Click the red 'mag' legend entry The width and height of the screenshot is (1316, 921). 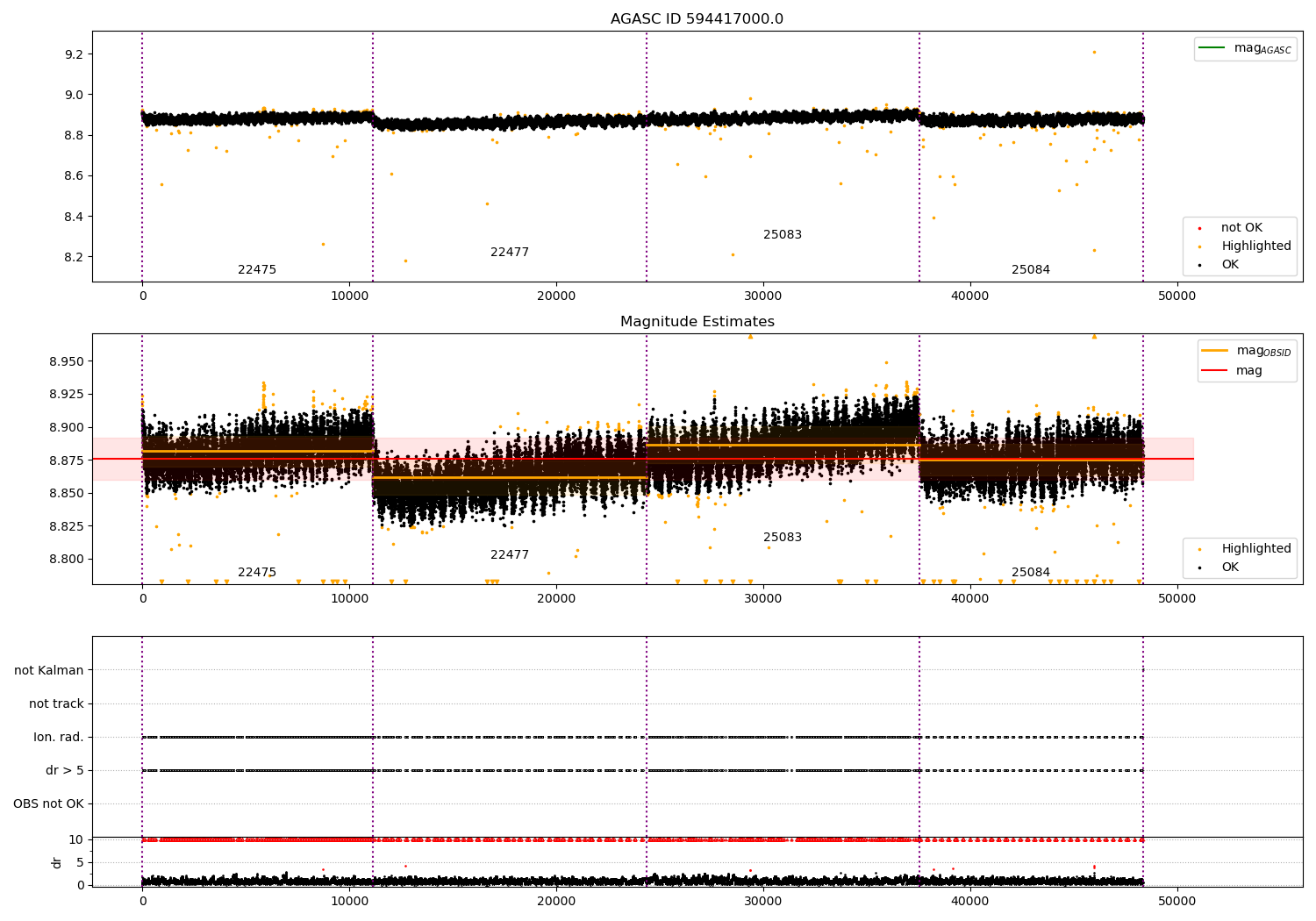click(1233, 371)
